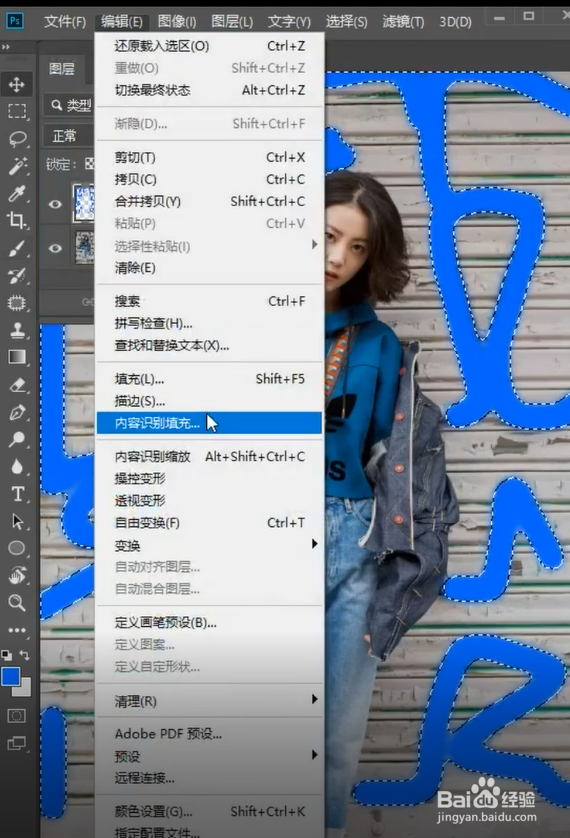570x838 pixels.
Task: Select the Pen tool
Action: [x=17, y=413]
